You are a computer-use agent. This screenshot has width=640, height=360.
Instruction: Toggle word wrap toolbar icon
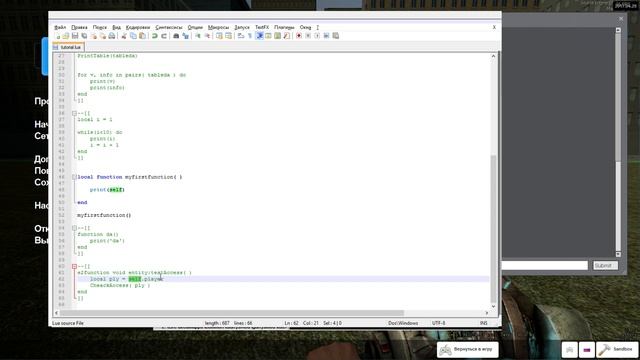pyautogui.click(x=241, y=36)
